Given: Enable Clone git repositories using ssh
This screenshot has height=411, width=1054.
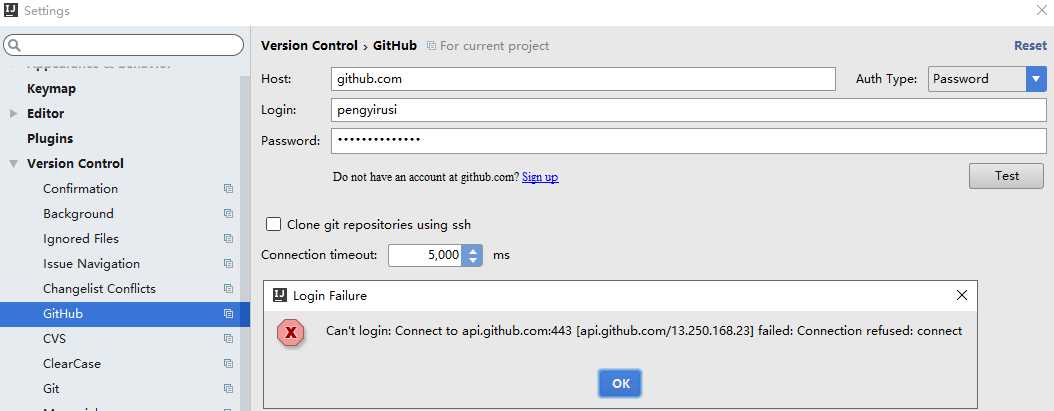Looking at the screenshot, I should coord(273,225).
